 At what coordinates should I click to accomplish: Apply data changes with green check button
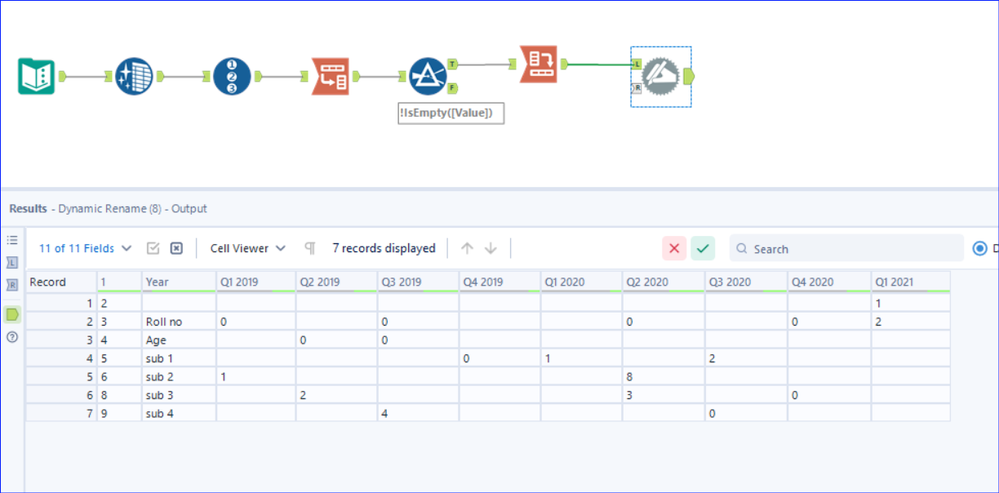(x=703, y=248)
